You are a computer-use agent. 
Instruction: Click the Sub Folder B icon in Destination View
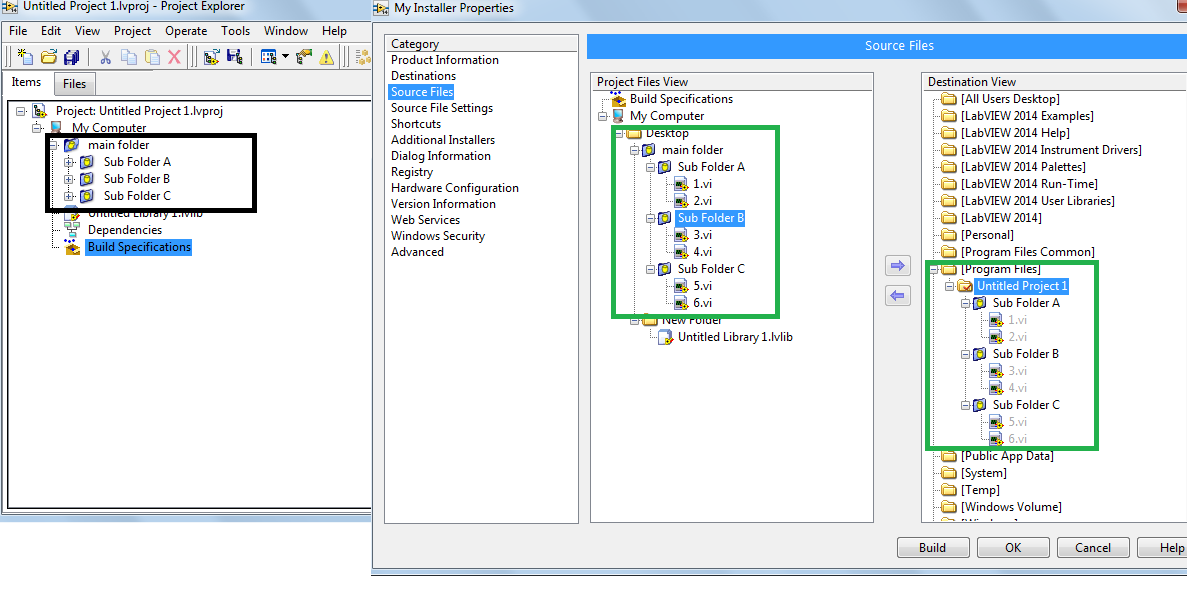(x=980, y=354)
